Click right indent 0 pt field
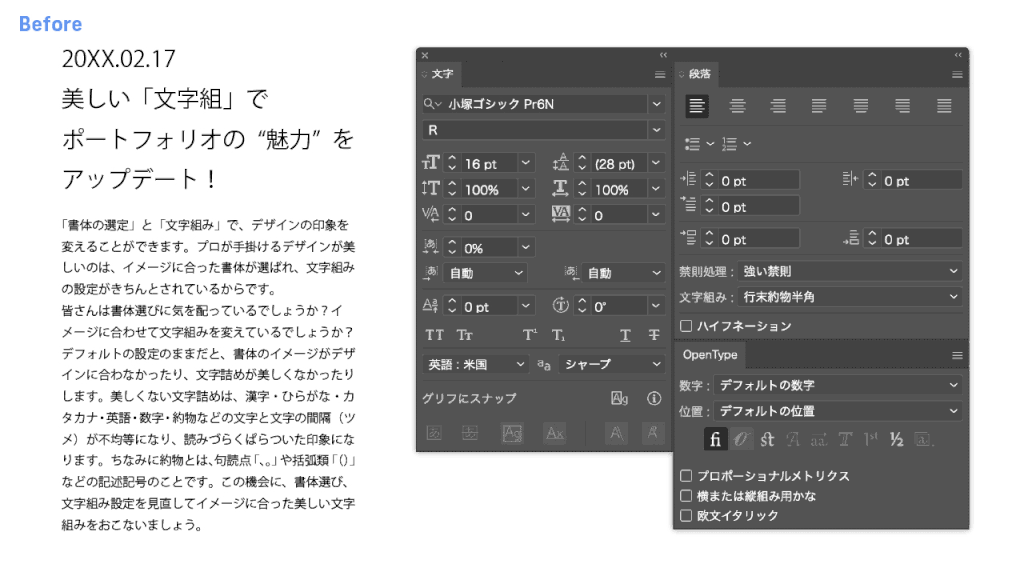Screen dimensions: 1024x576 click(921, 181)
